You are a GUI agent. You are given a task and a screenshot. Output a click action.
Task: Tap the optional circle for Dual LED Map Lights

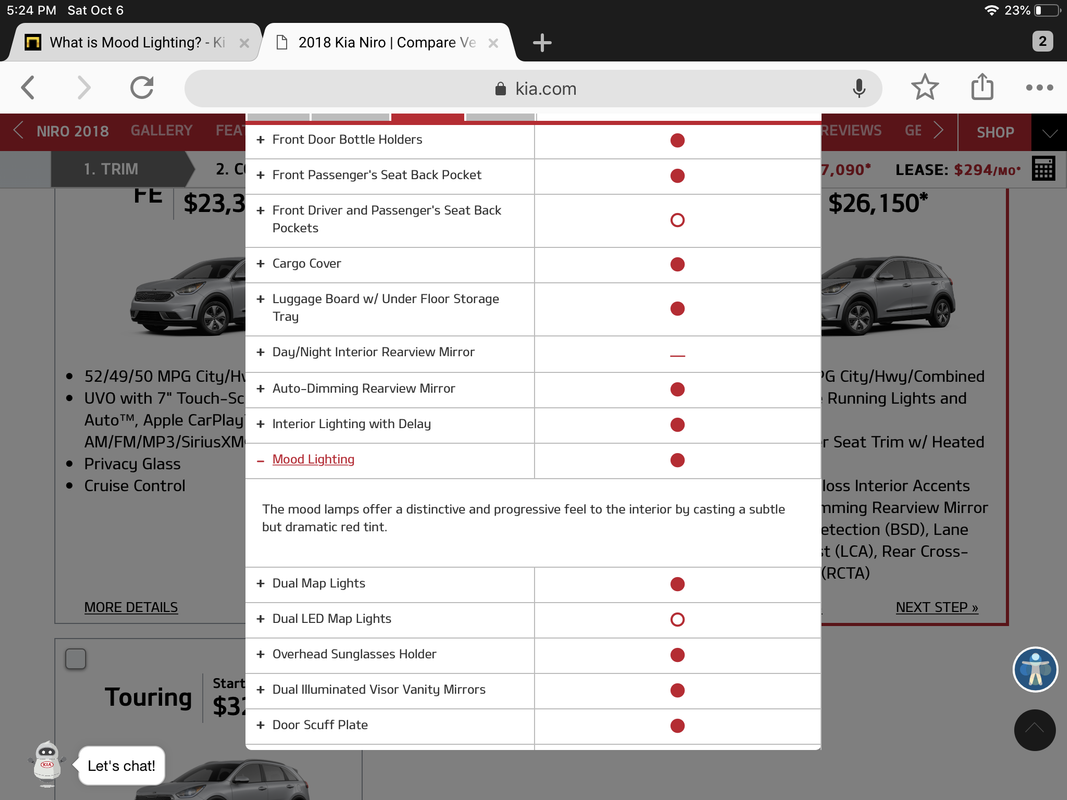(x=677, y=619)
